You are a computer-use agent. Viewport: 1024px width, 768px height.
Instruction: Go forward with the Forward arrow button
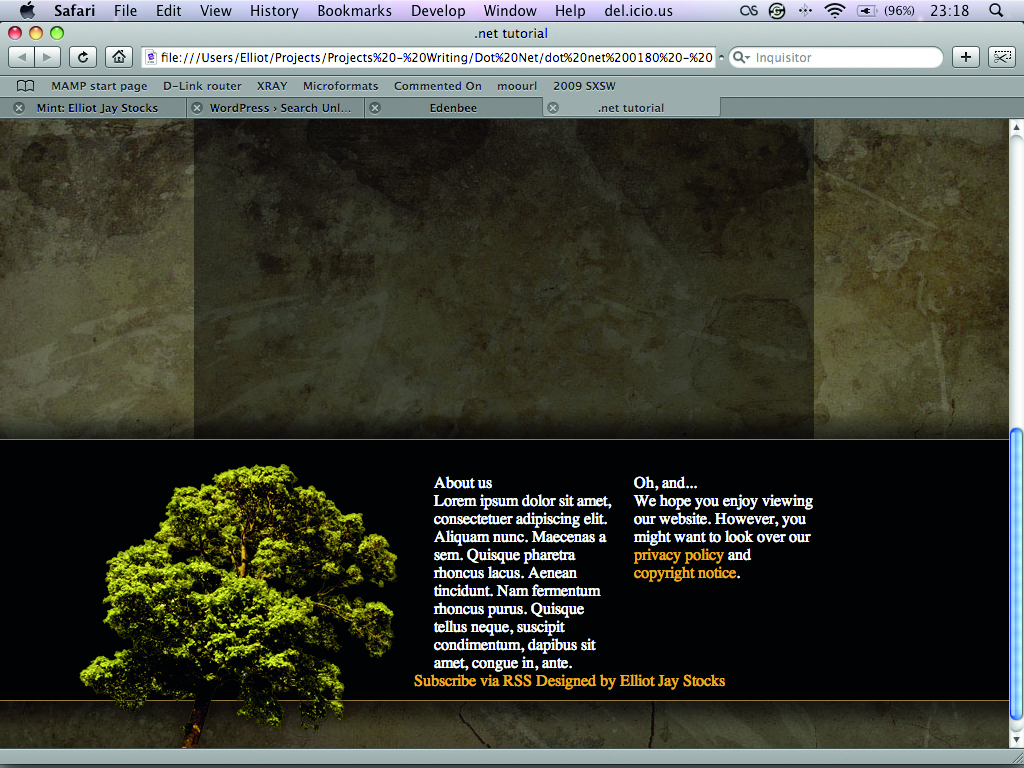pos(48,57)
